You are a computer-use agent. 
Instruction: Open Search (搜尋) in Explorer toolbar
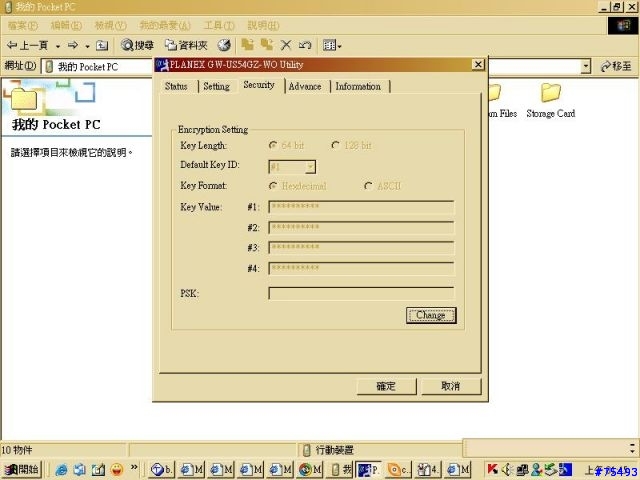click(x=138, y=45)
